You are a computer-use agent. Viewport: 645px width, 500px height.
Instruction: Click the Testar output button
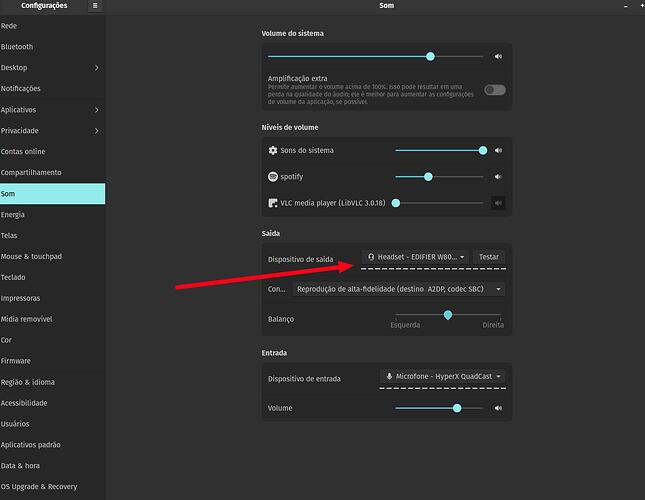pos(489,257)
